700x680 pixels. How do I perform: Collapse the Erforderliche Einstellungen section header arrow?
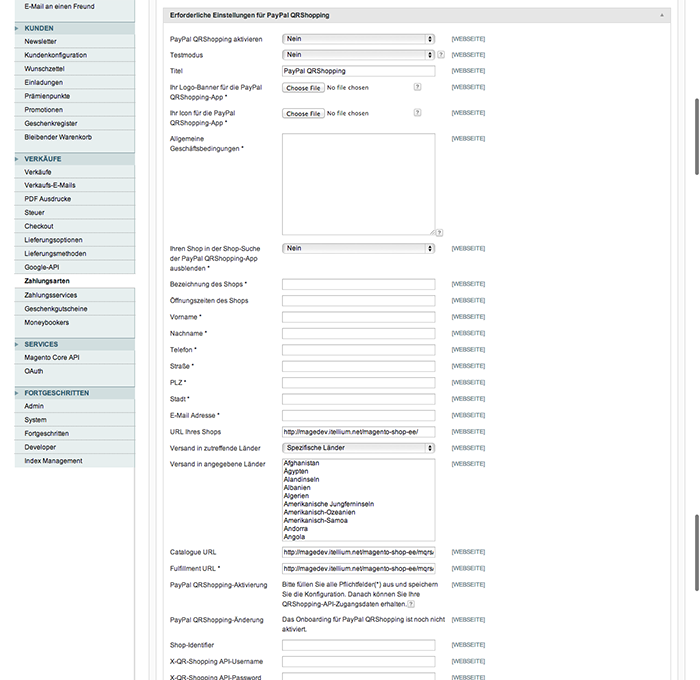(662, 15)
